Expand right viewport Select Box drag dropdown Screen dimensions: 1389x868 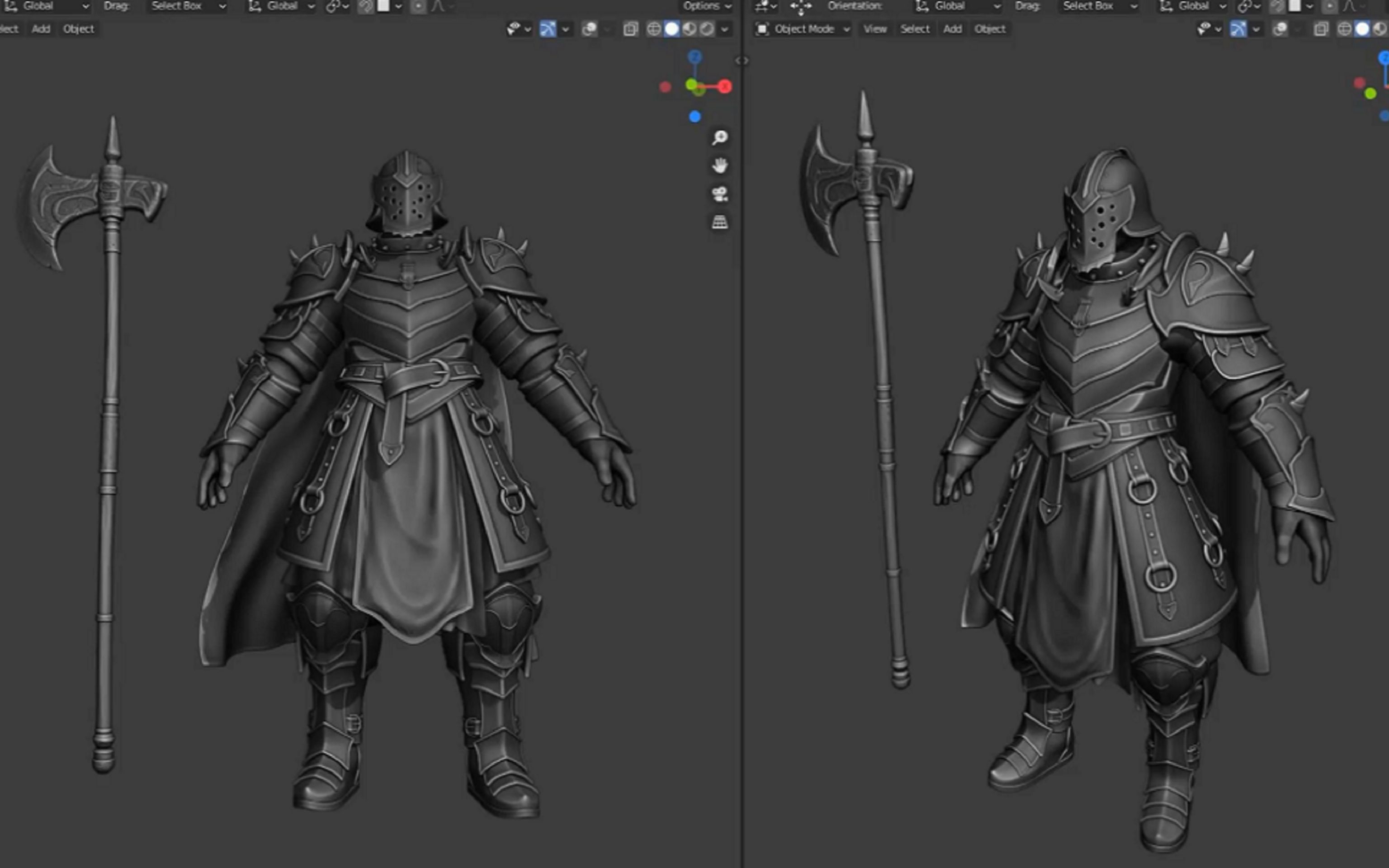pyautogui.click(x=1099, y=6)
